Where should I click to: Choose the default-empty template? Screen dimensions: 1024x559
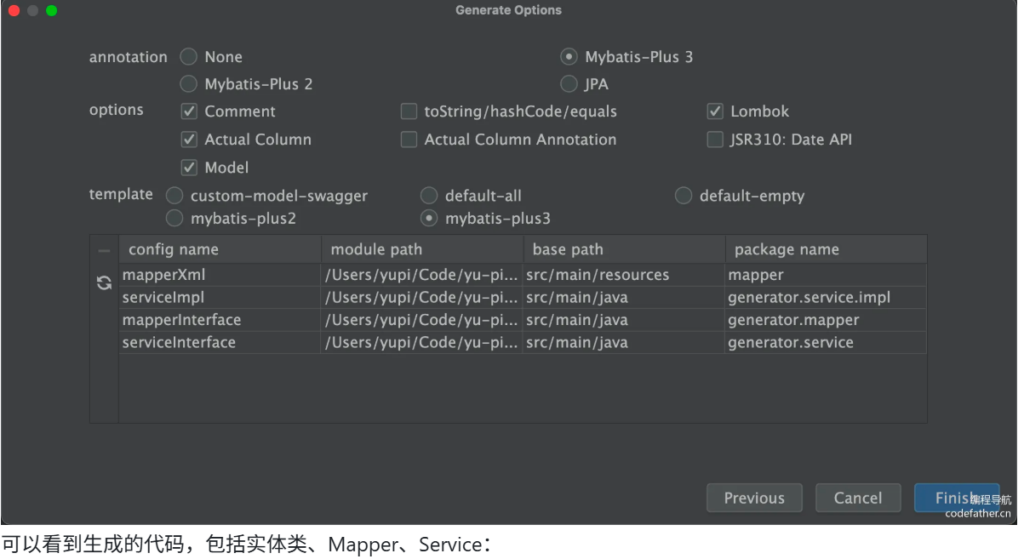point(684,196)
